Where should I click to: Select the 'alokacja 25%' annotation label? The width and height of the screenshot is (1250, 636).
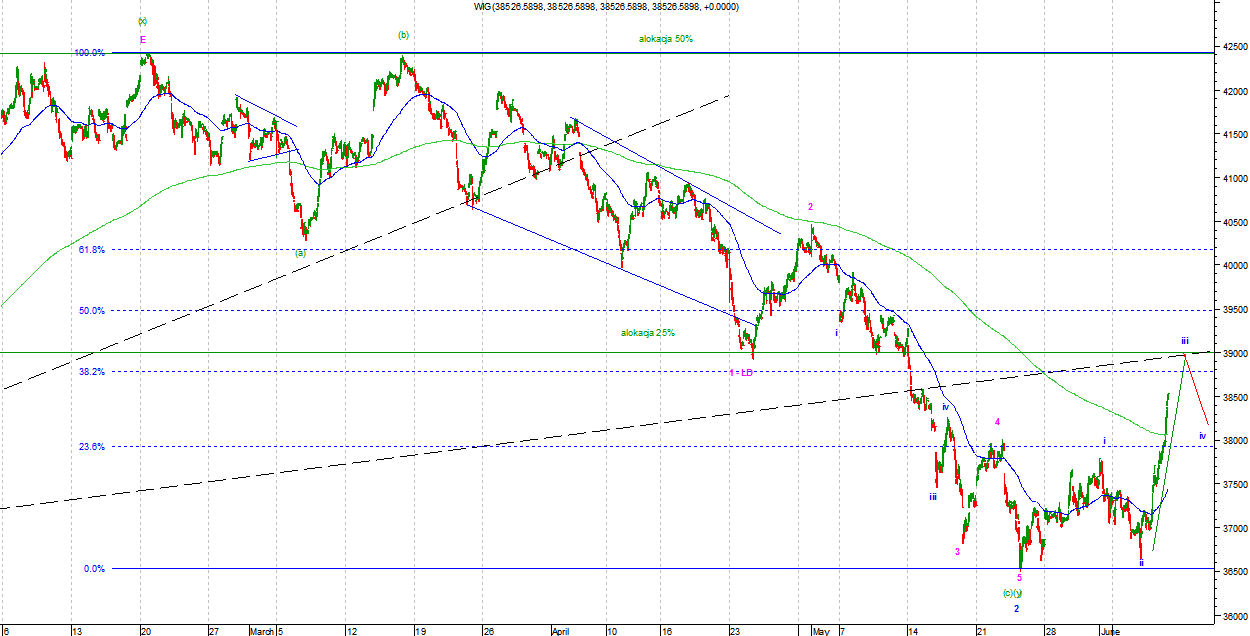click(x=647, y=333)
